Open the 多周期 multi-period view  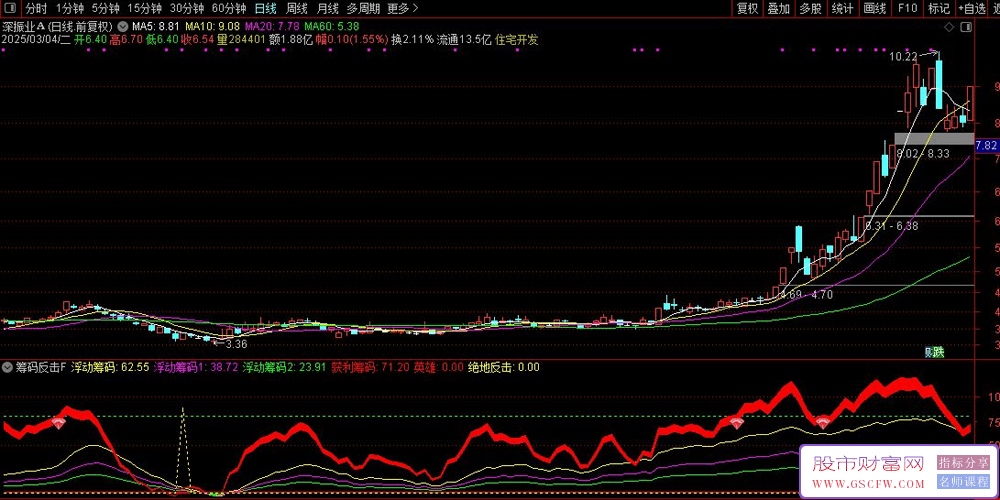tap(364, 8)
